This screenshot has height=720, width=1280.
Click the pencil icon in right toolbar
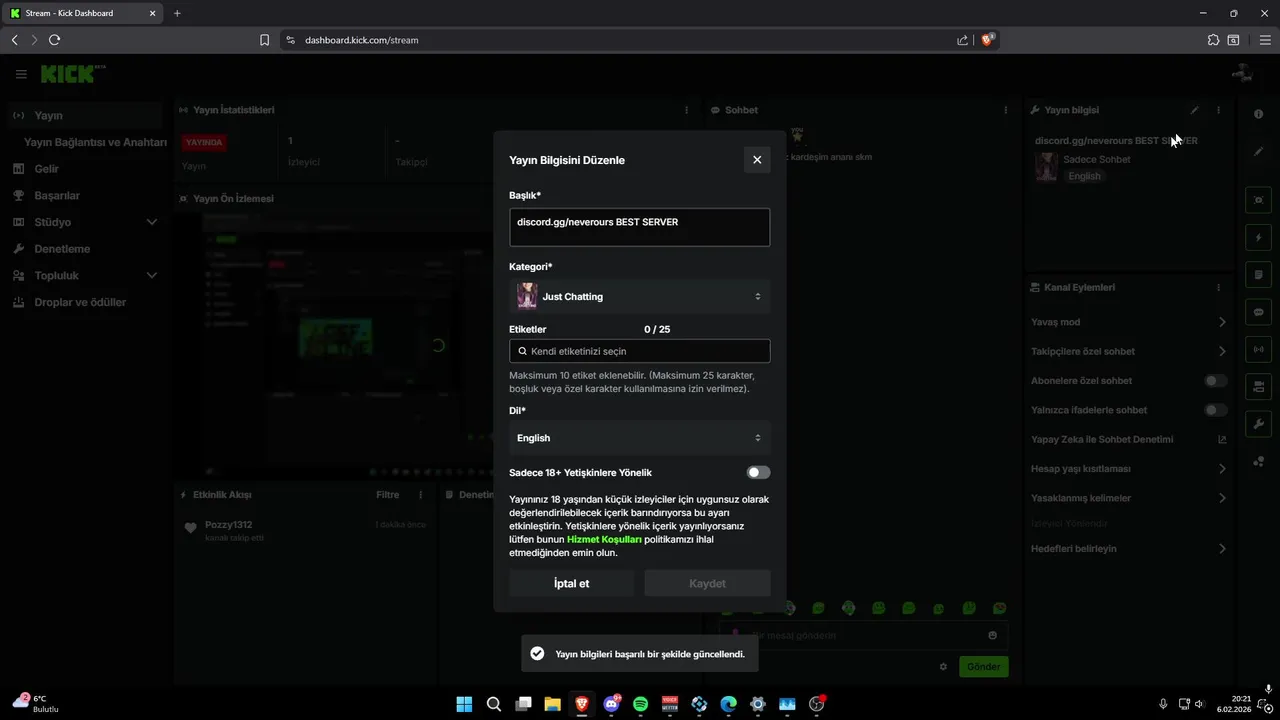(x=1258, y=152)
